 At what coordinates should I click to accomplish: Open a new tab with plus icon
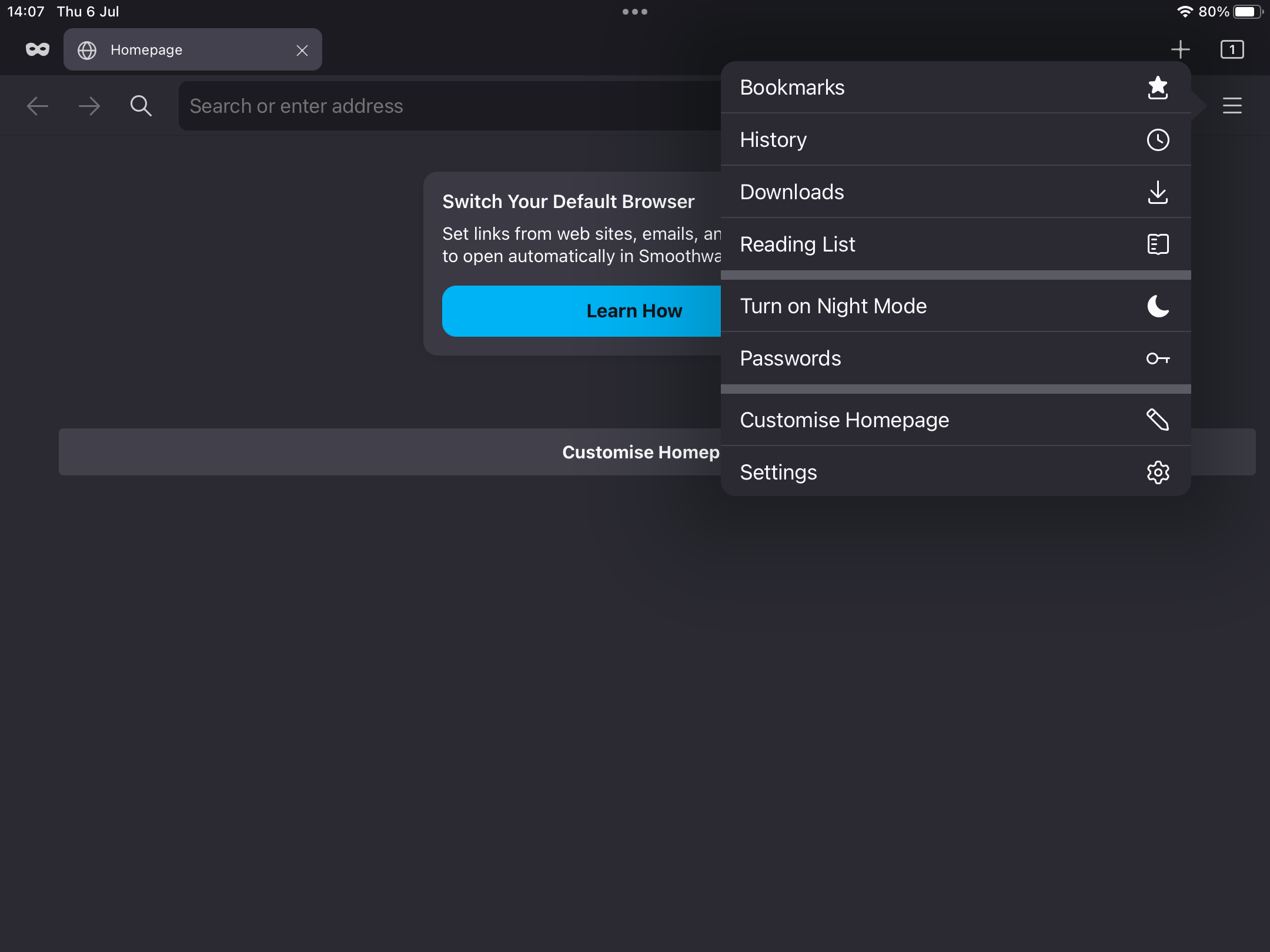click(1180, 49)
